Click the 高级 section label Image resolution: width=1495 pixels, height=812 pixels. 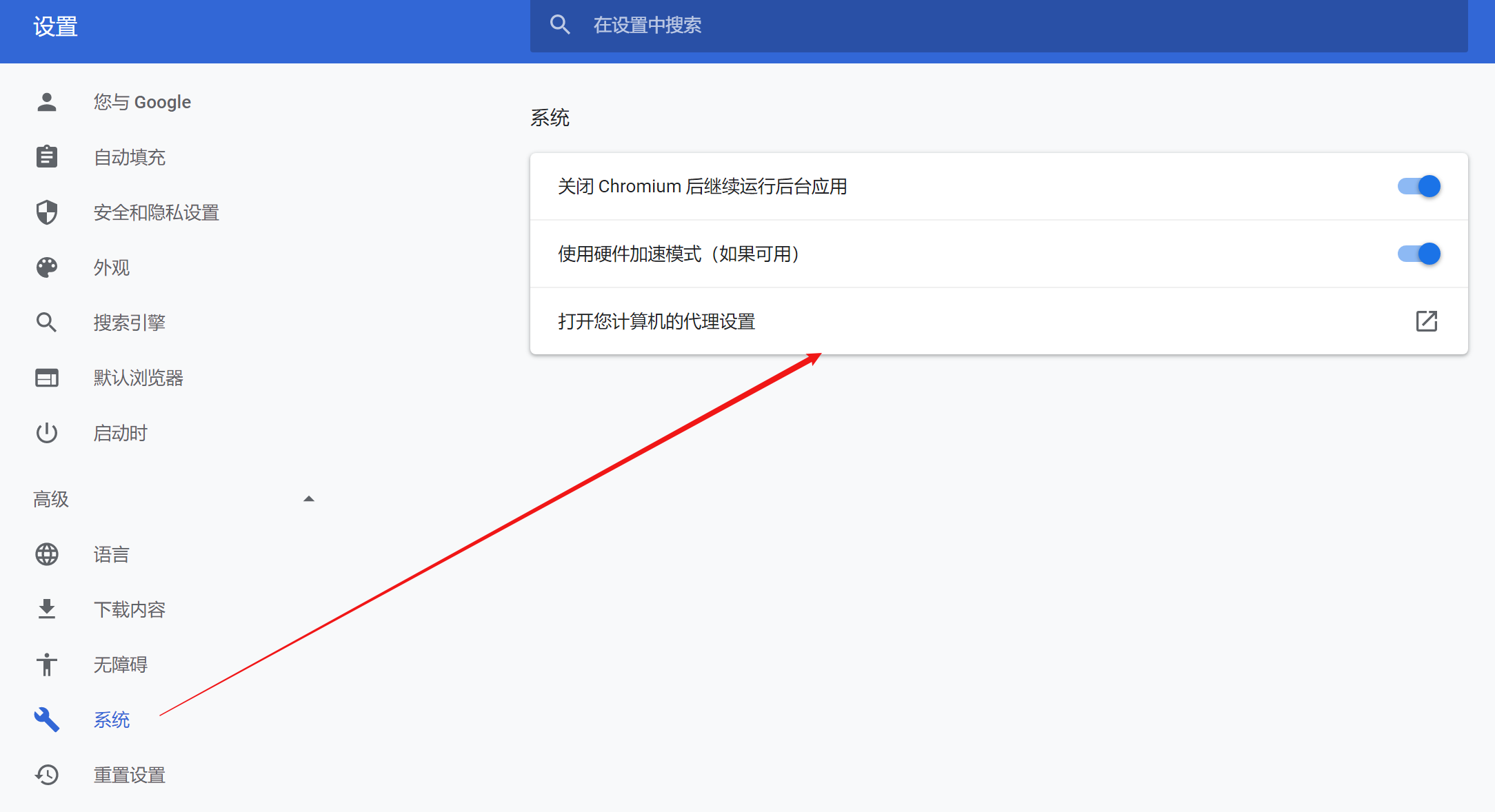[51, 499]
